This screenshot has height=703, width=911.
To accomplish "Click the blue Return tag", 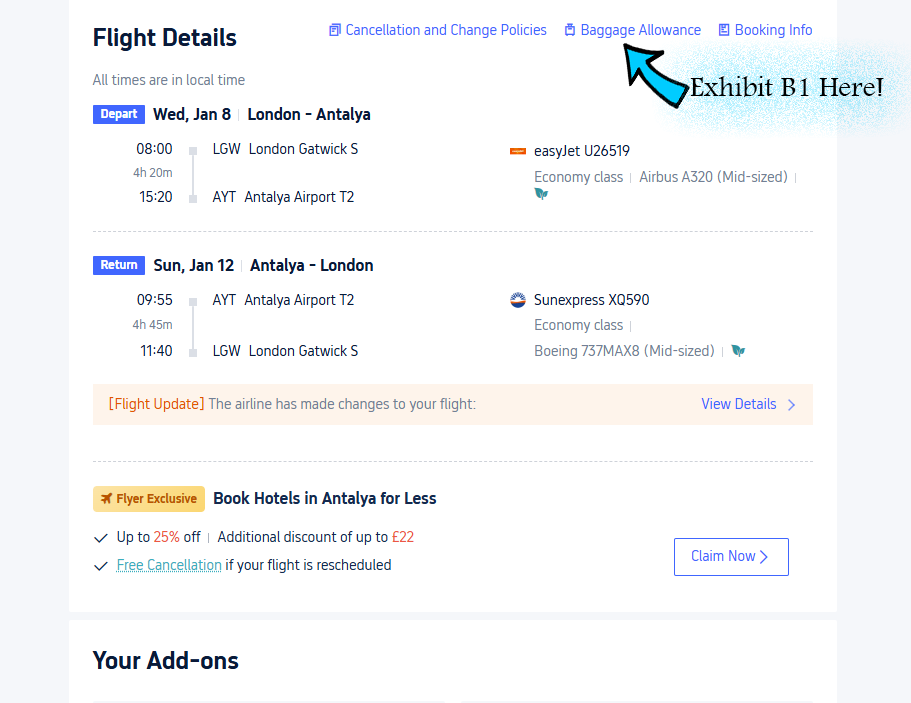I will [119, 265].
